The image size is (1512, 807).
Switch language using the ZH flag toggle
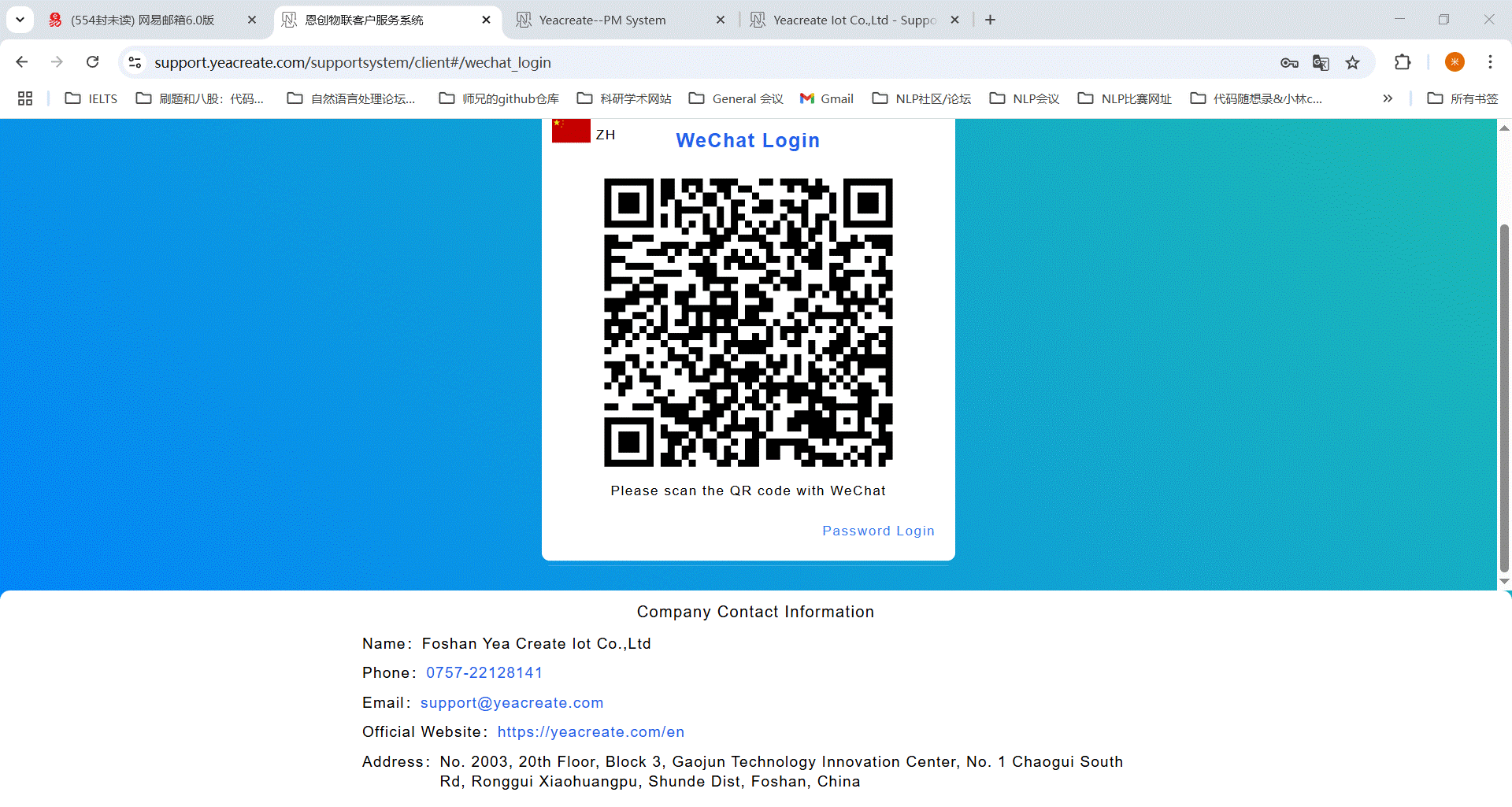pyautogui.click(x=584, y=132)
